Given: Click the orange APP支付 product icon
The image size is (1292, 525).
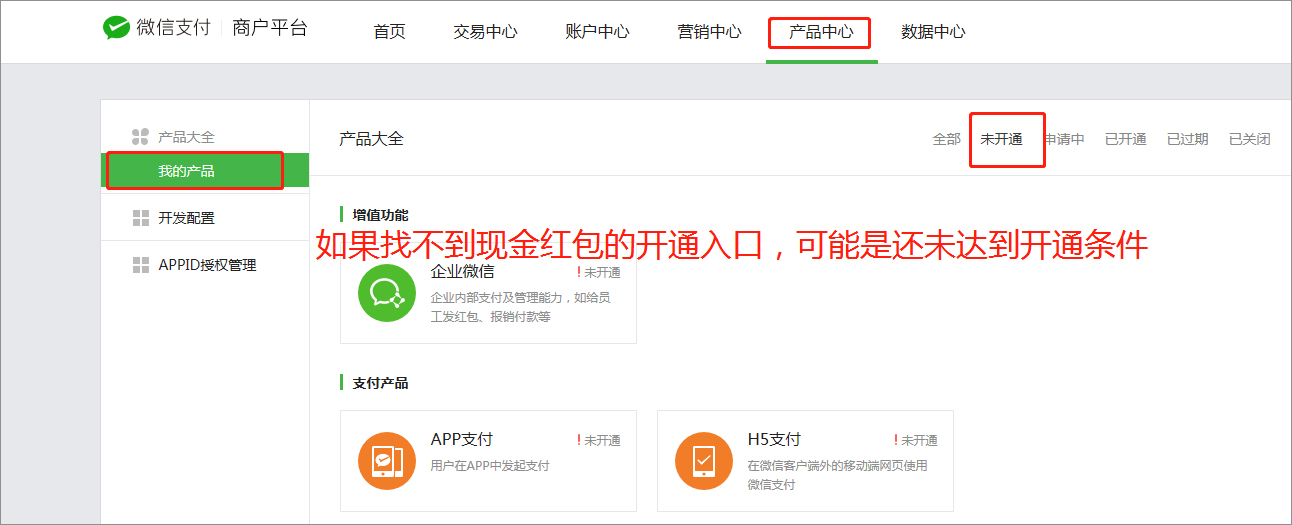Looking at the screenshot, I should coord(387,461).
